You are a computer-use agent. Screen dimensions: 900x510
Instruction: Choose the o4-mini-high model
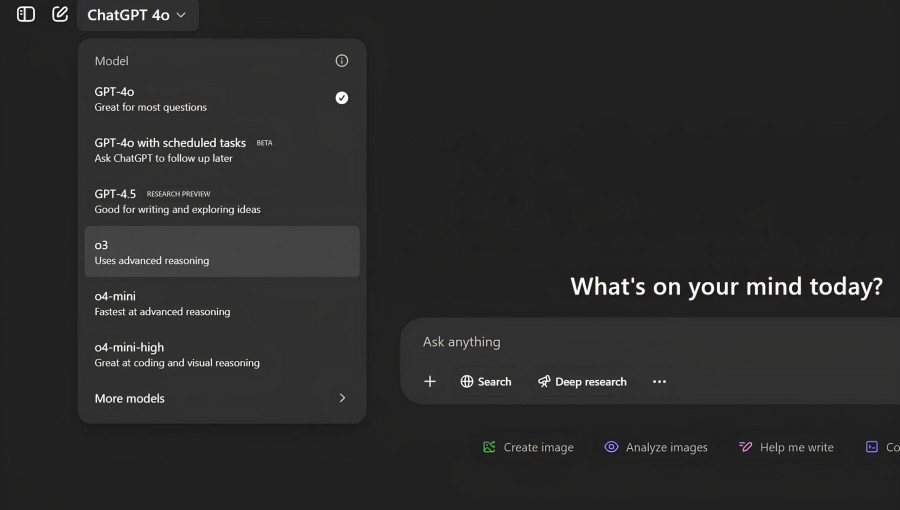pos(222,354)
